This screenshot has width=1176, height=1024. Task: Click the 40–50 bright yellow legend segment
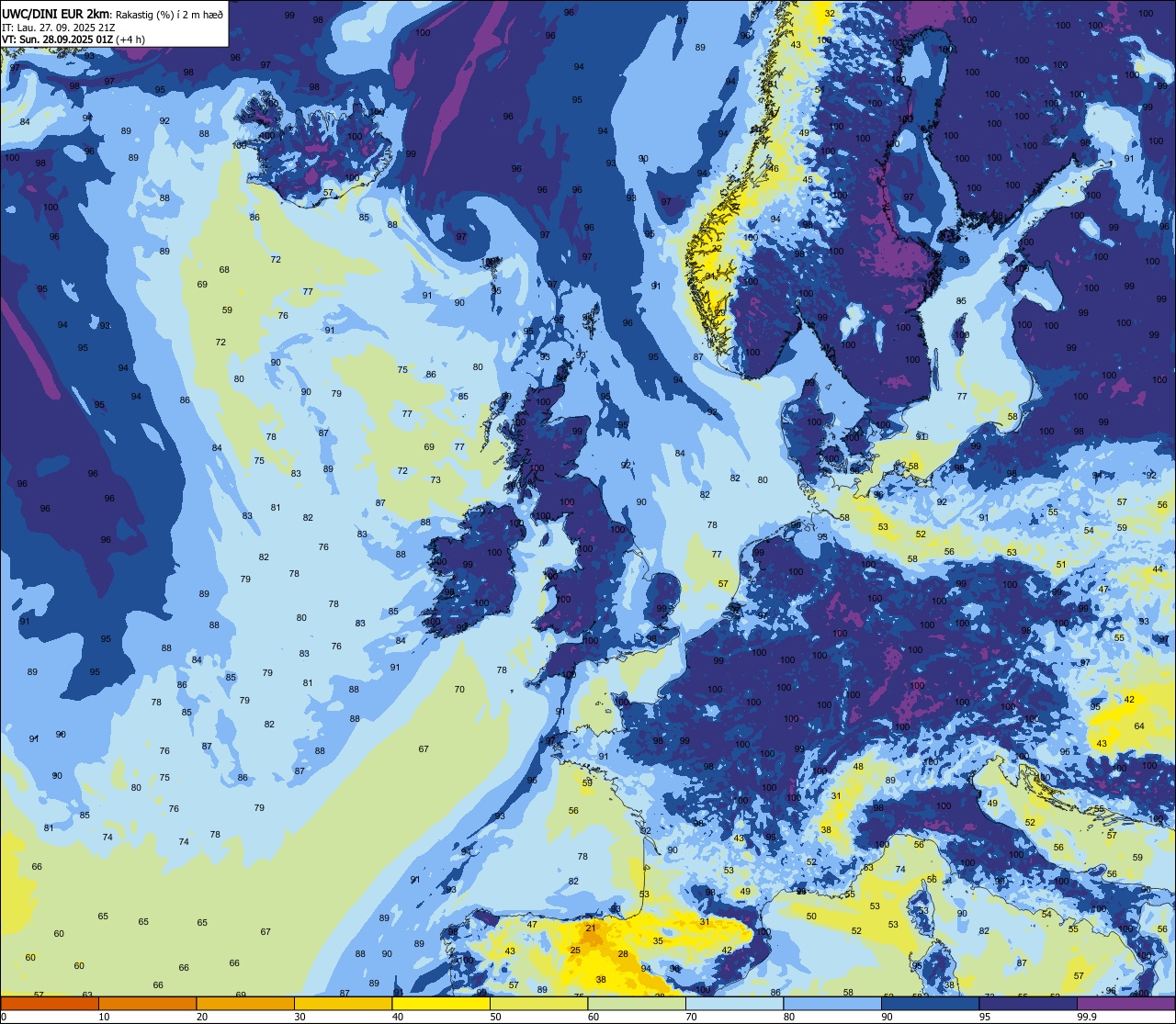pyautogui.click(x=441, y=1003)
